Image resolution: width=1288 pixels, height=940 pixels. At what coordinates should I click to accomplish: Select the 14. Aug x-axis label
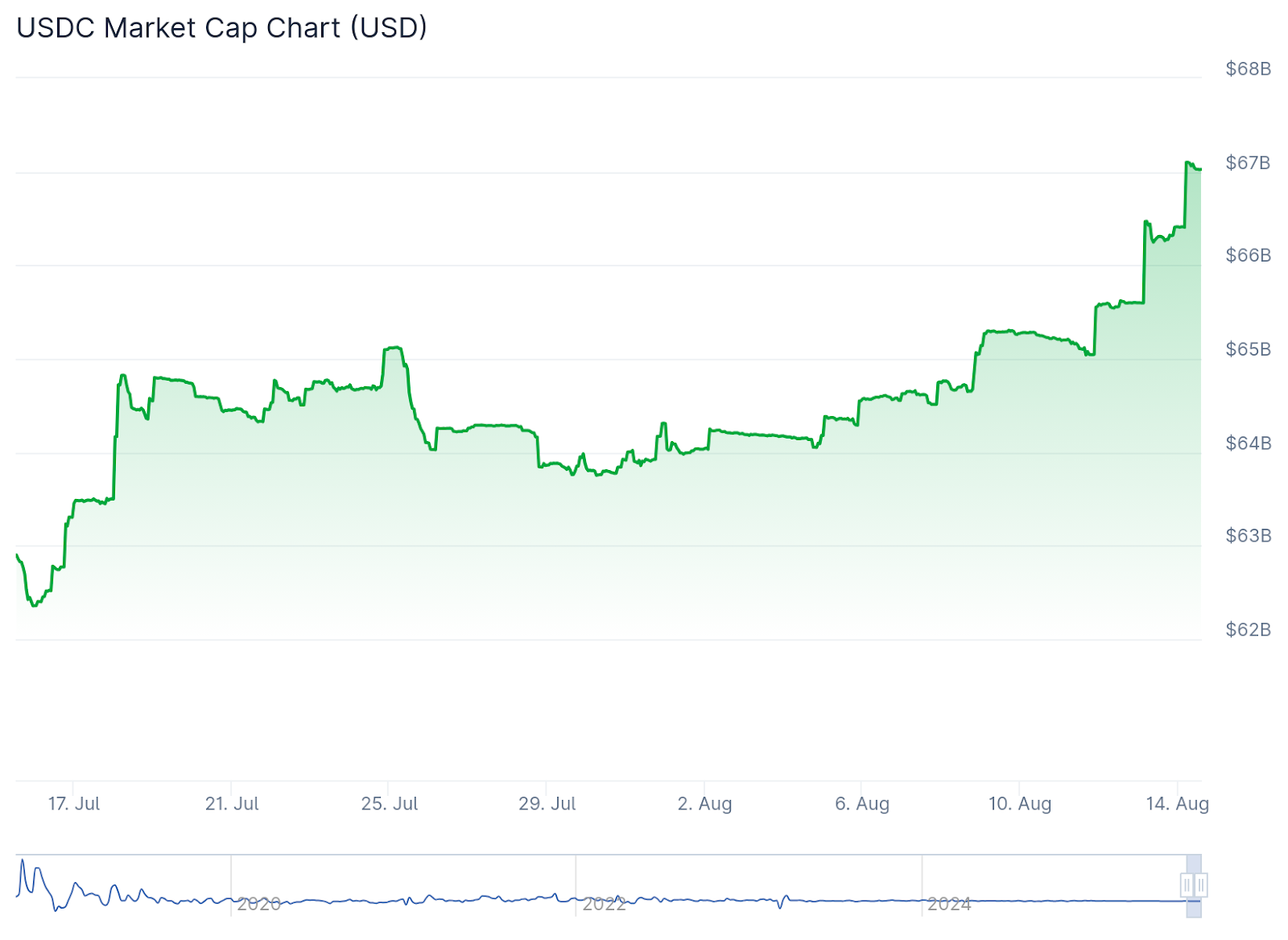[x=1177, y=803]
